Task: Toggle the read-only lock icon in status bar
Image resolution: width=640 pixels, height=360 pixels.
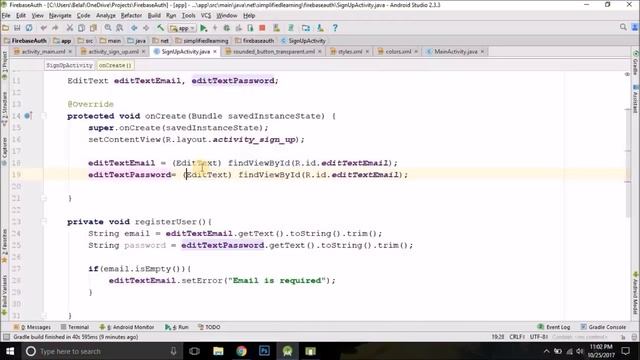Action: pos(623,337)
